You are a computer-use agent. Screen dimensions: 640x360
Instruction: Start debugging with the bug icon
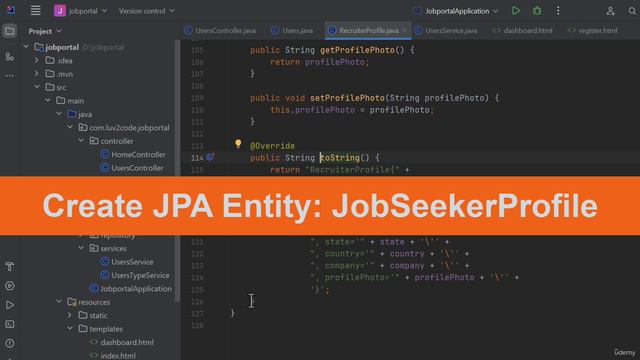[537, 11]
